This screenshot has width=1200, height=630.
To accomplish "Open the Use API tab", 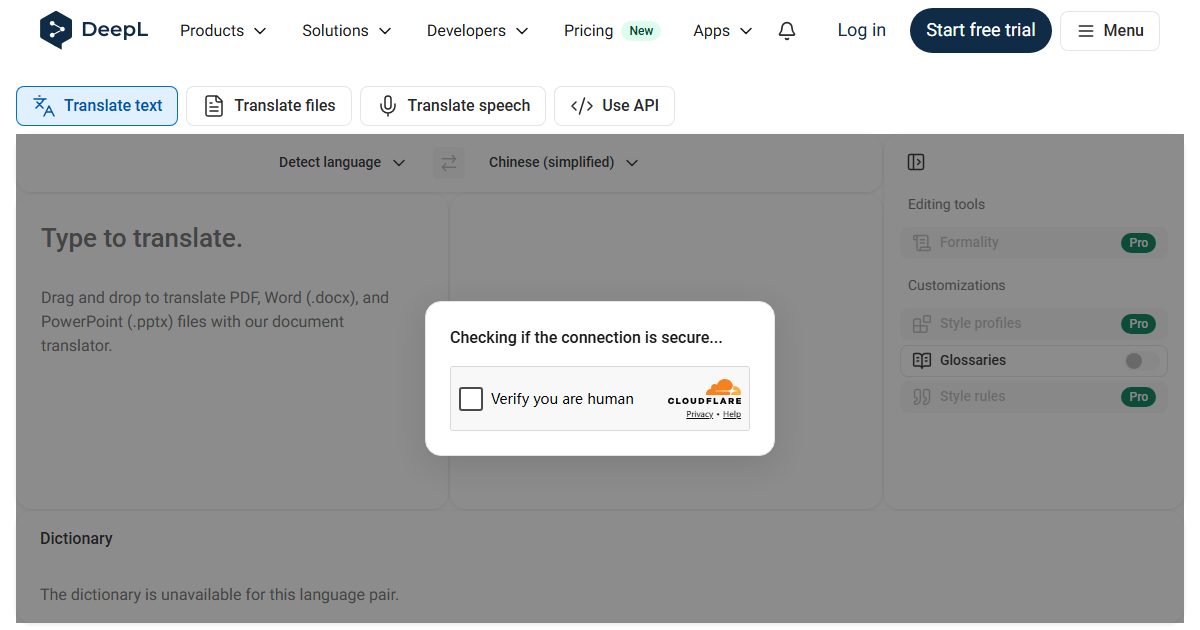I will (614, 106).
